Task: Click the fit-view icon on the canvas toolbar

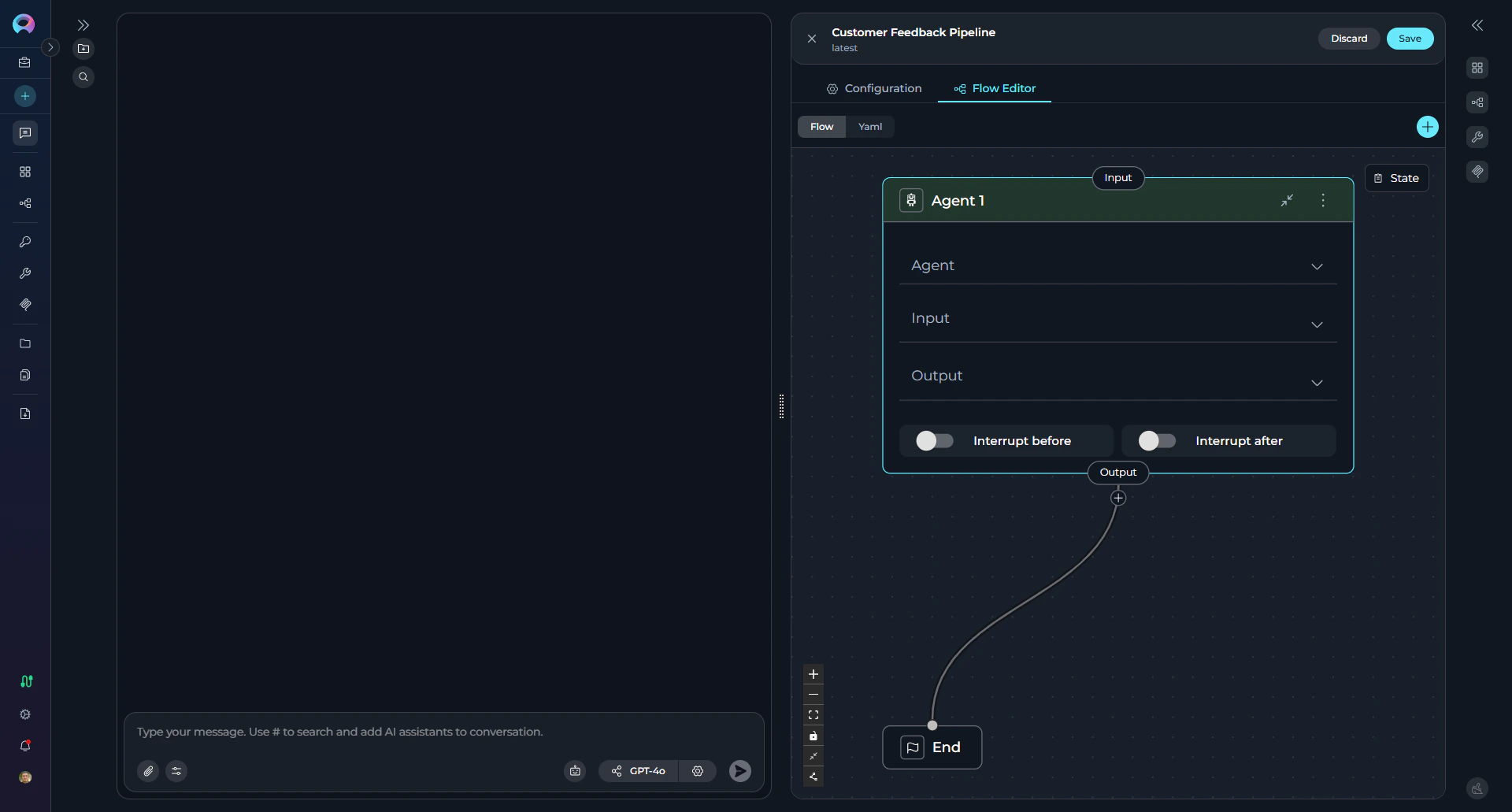Action: pos(813,715)
